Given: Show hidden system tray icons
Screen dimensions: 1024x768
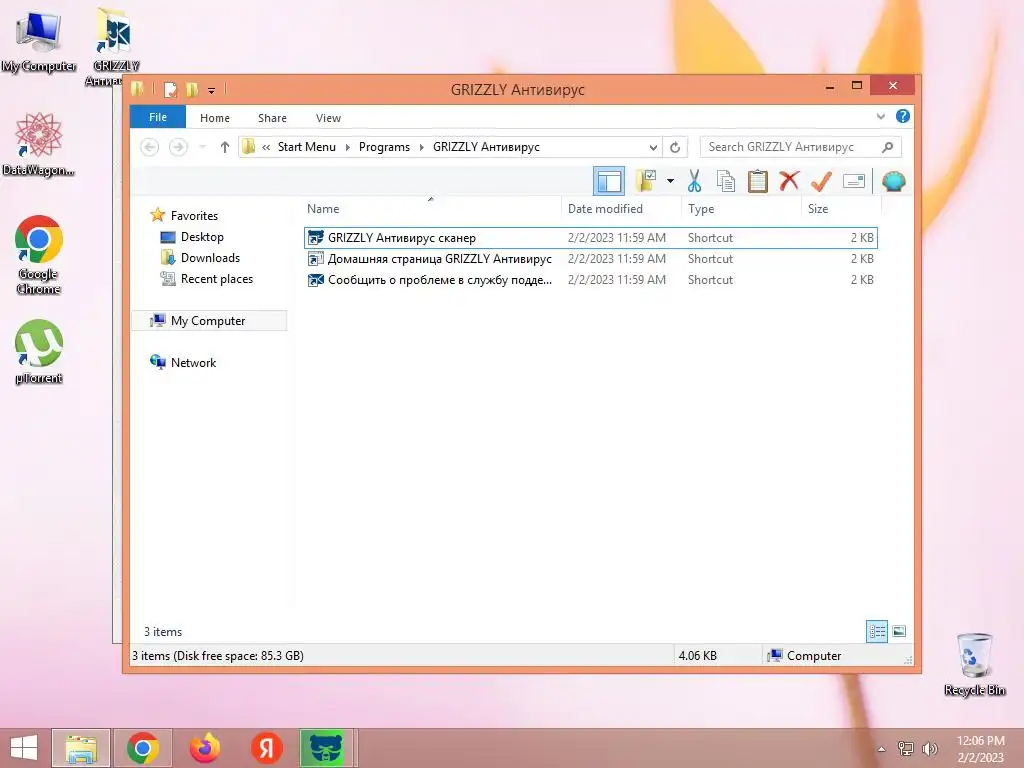Looking at the screenshot, I should 882,748.
